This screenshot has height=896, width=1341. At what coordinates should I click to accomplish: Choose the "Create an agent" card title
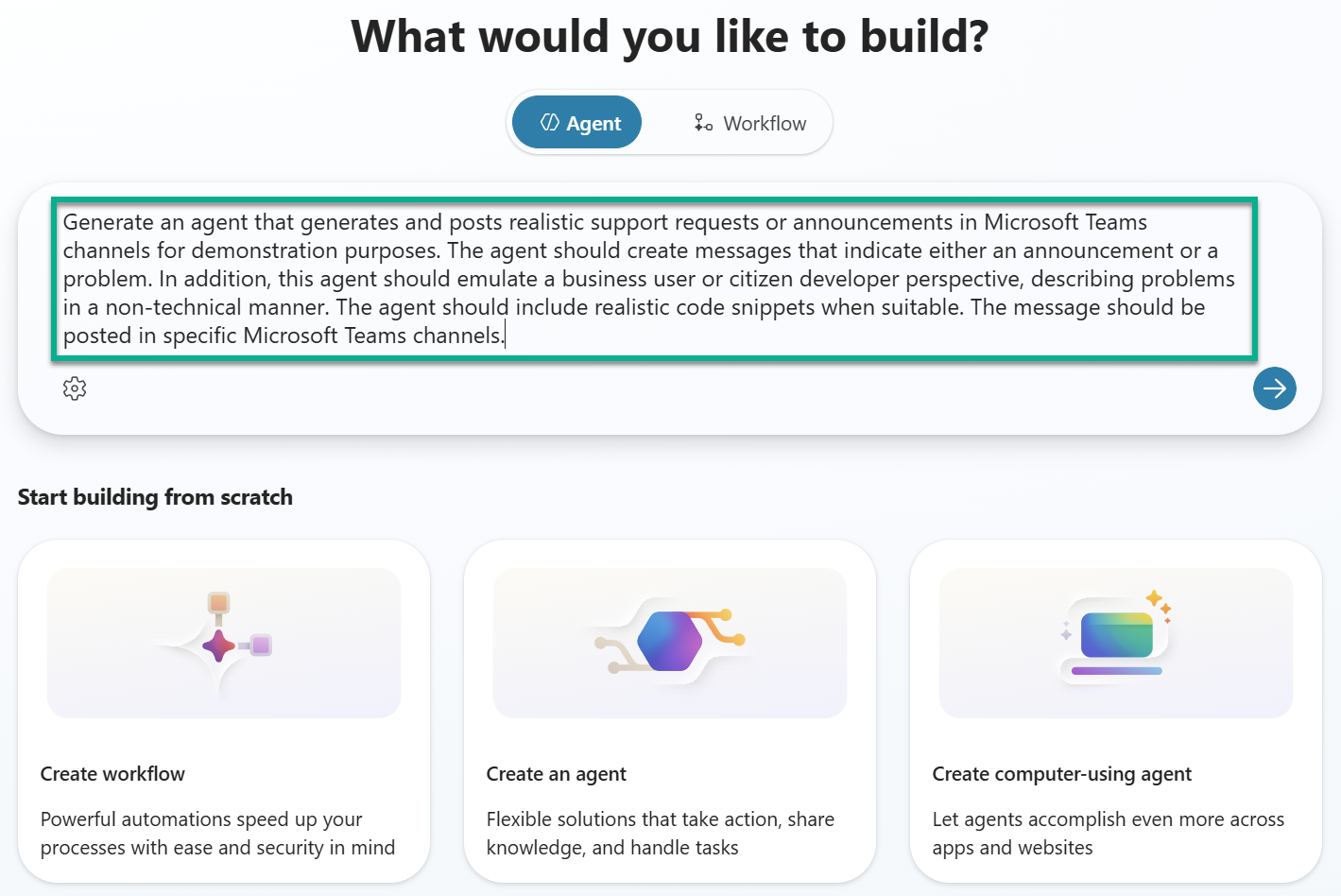[x=556, y=774]
